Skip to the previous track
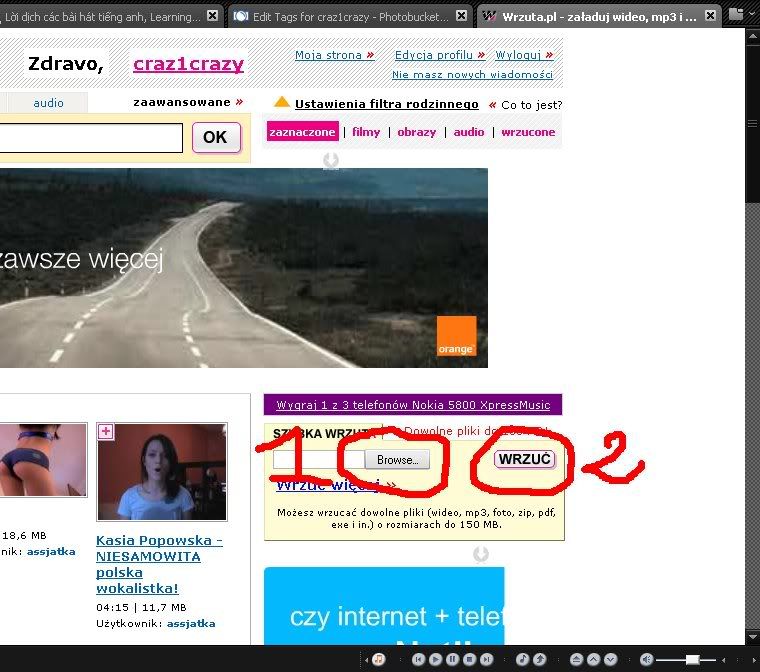 [420, 660]
